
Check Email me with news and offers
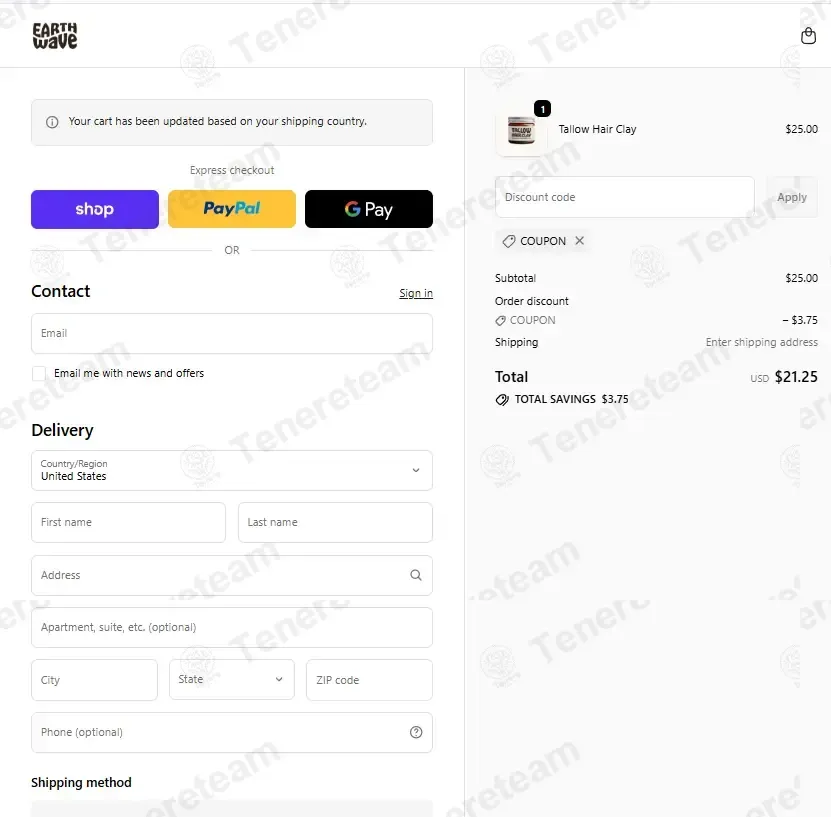pos(39,374)
